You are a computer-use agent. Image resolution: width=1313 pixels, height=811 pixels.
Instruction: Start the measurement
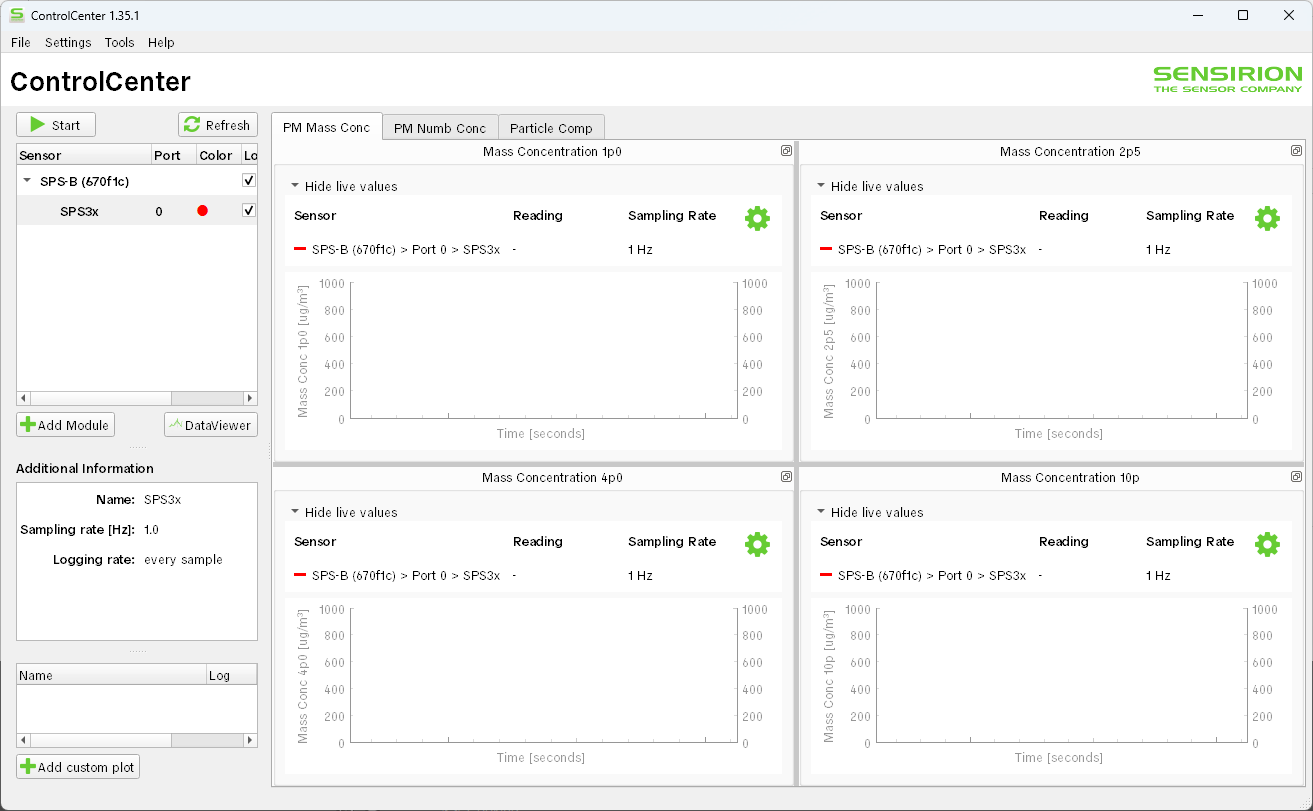coord(56,125)
